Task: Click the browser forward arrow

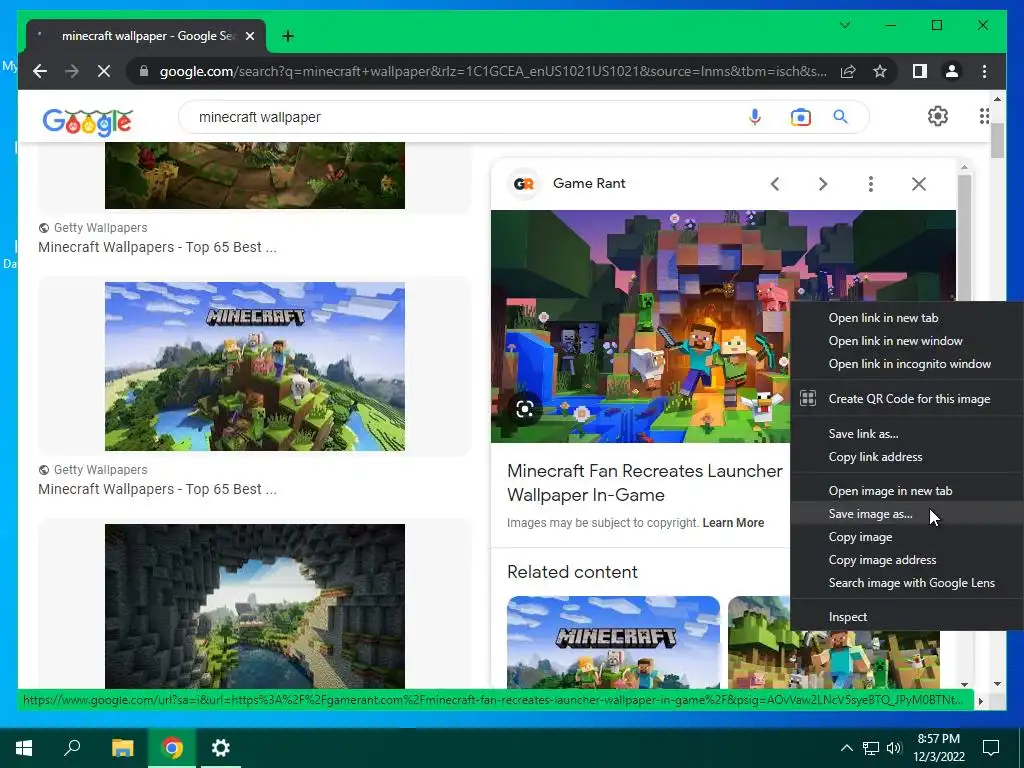Action: (x=72, y=71)
